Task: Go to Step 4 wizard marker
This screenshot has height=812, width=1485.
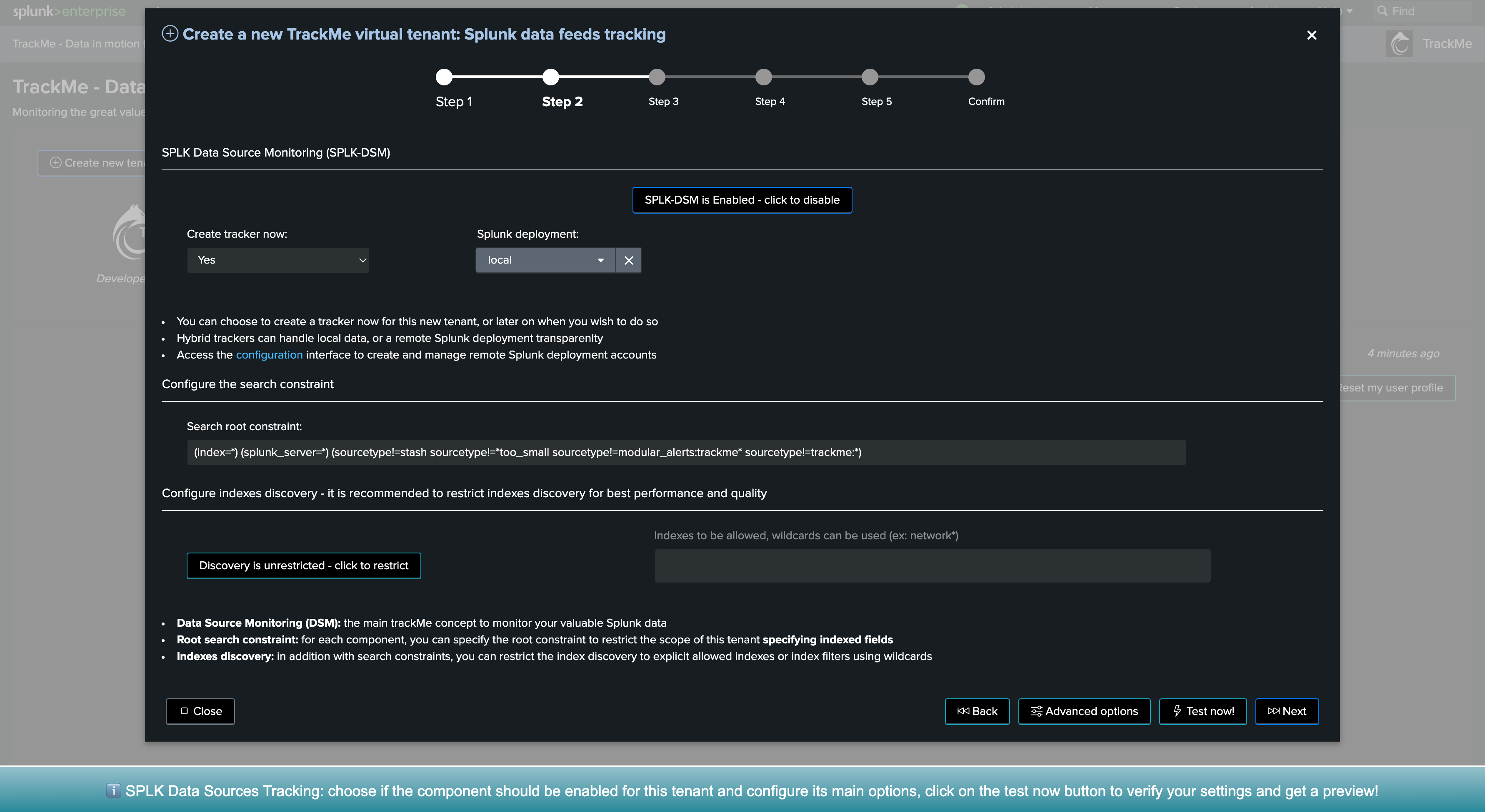Action: tap(763, 77)
